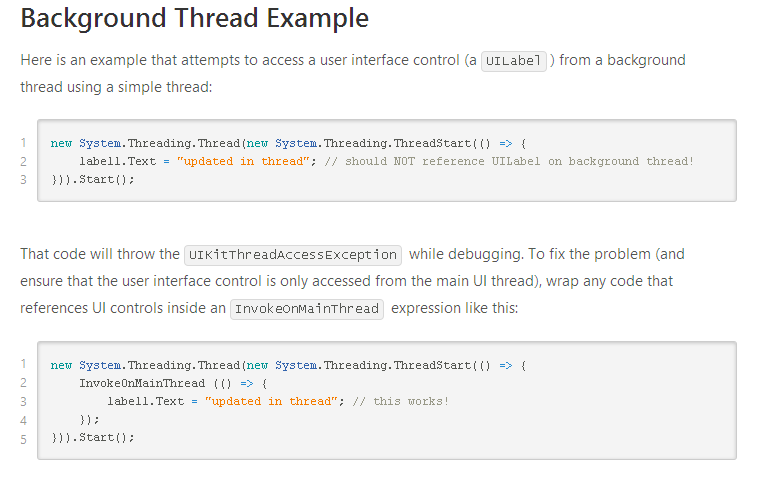
Task: Click line number 1 of first code block
Action: pos(23,142)
